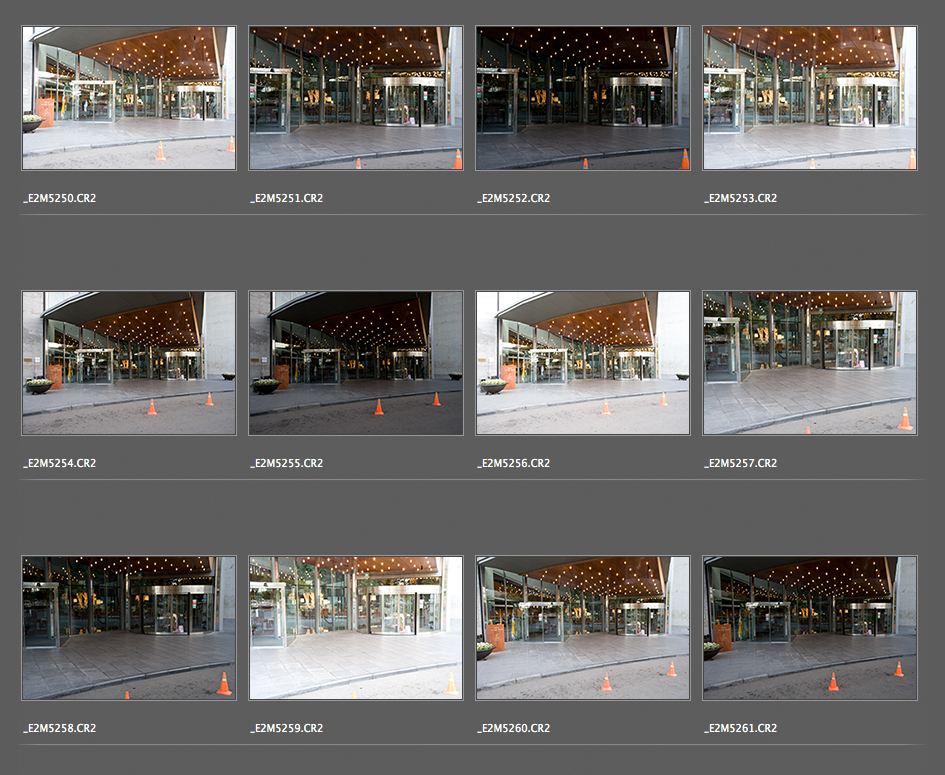Select the last thumbnail _E2M5261.CR2
945x775 pixels.
[x=810, y=628]
